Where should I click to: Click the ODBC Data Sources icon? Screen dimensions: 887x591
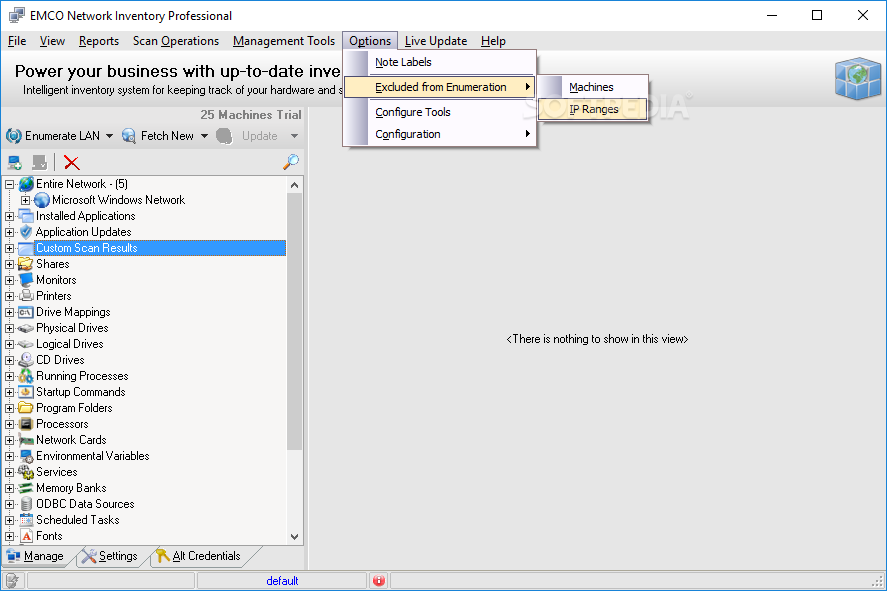(x=26, y=504)
